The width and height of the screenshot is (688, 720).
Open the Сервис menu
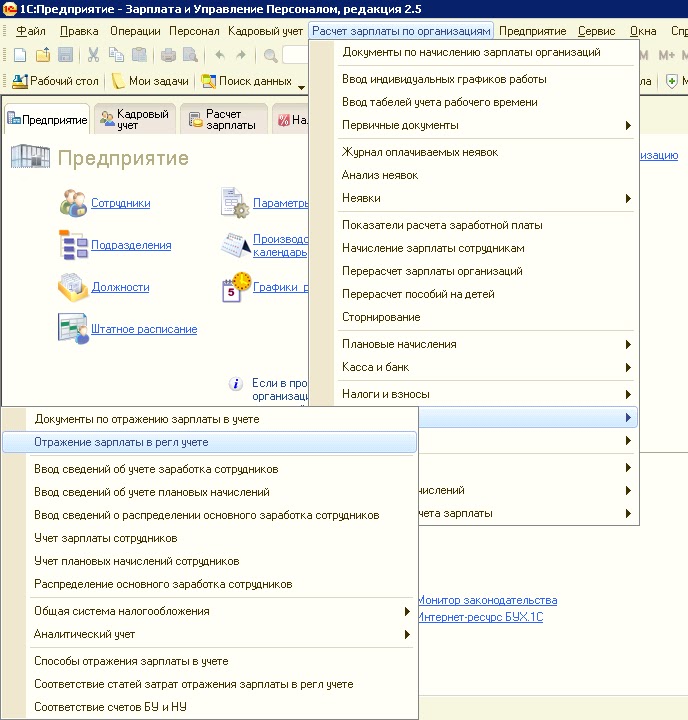(597, 31)
